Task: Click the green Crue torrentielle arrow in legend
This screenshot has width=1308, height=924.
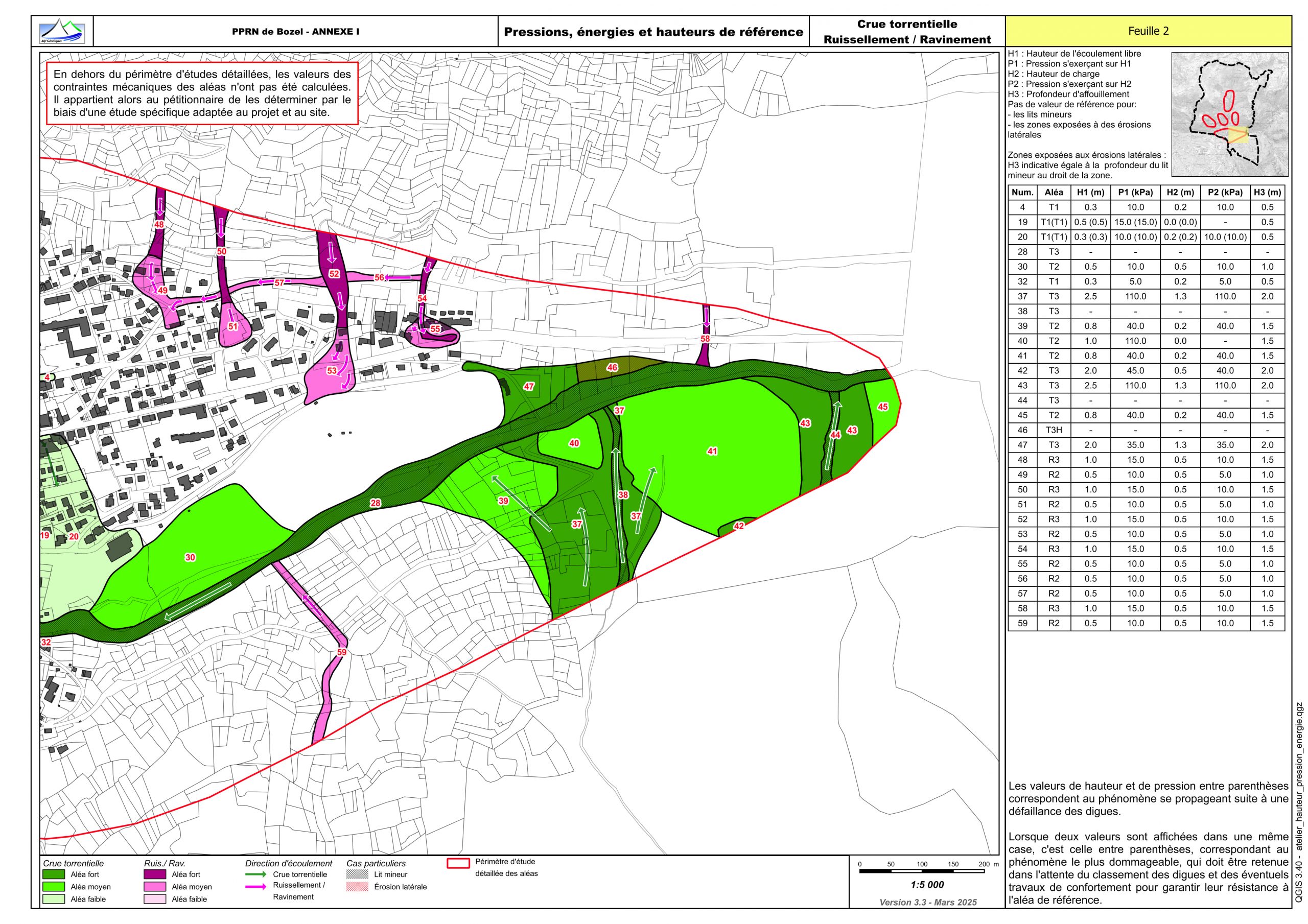Action: pos(256,874)
